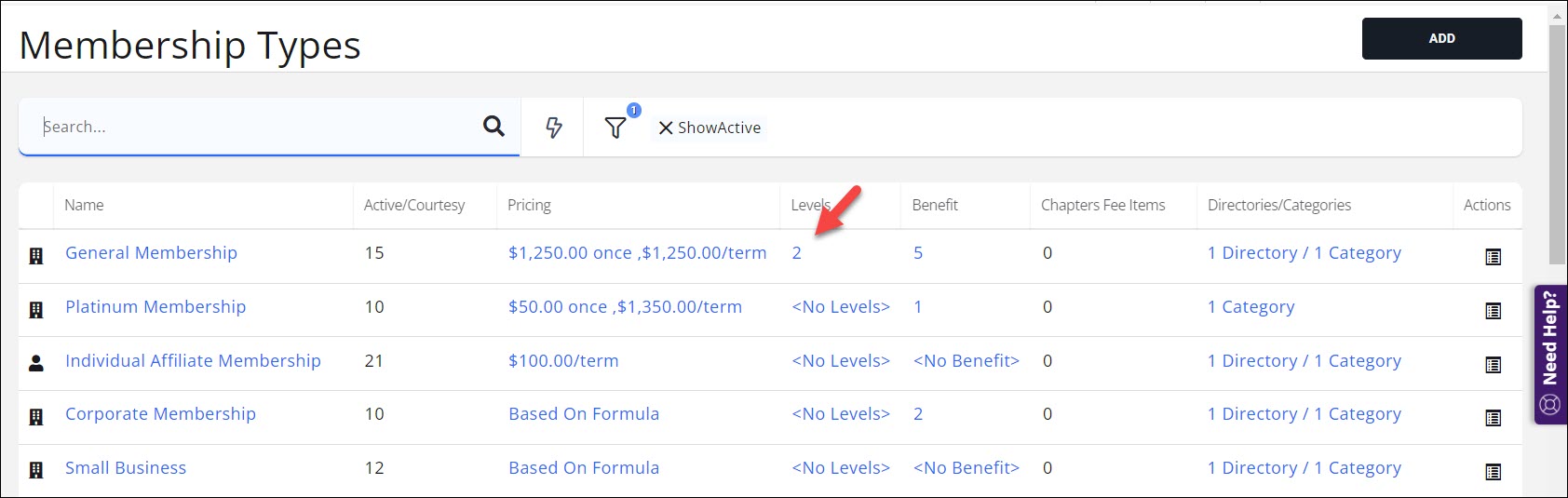Open the filter funnel icon
This screenshot has width=1568, height=498.
[x=615, y=128]
